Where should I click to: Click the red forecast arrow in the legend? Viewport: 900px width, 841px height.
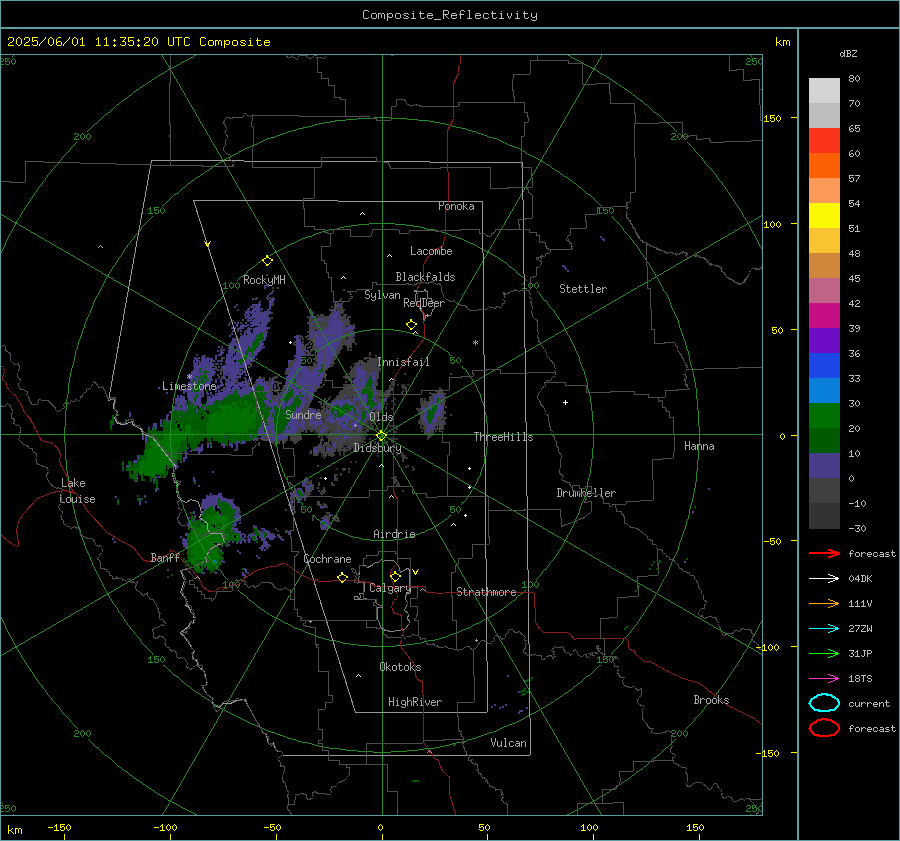[x=824, y=553]
